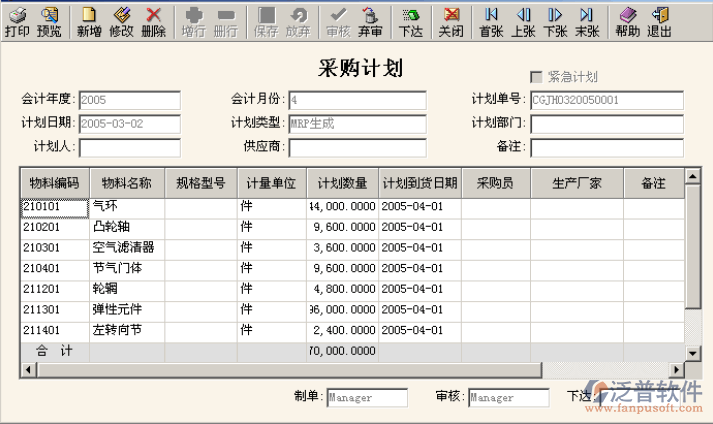The image size is (713, 424).
Task: Click the 退出 (Exit) toolbar icon
Action: pos(659,21)
